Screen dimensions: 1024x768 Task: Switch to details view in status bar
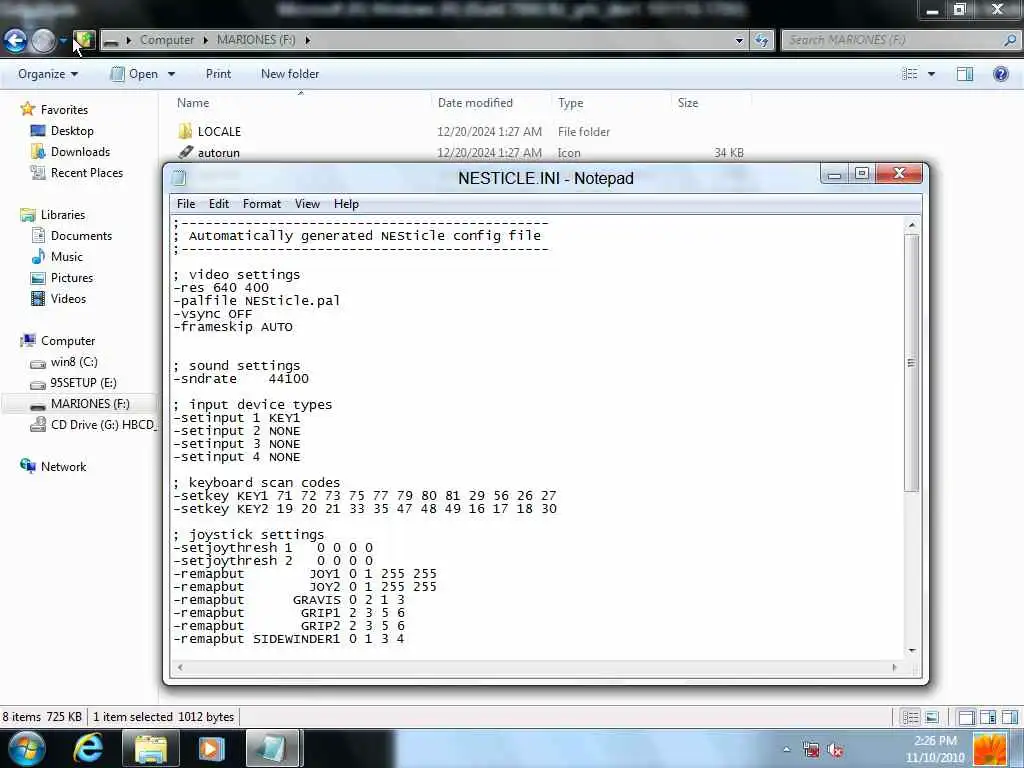click(910, 717)
